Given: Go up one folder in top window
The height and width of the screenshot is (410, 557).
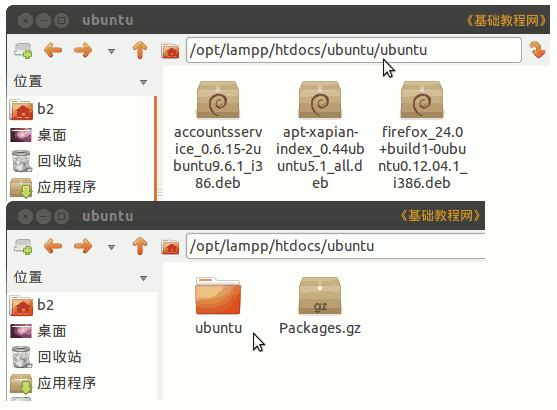Looking at the screenshot, I should click(x=140, y=50).
